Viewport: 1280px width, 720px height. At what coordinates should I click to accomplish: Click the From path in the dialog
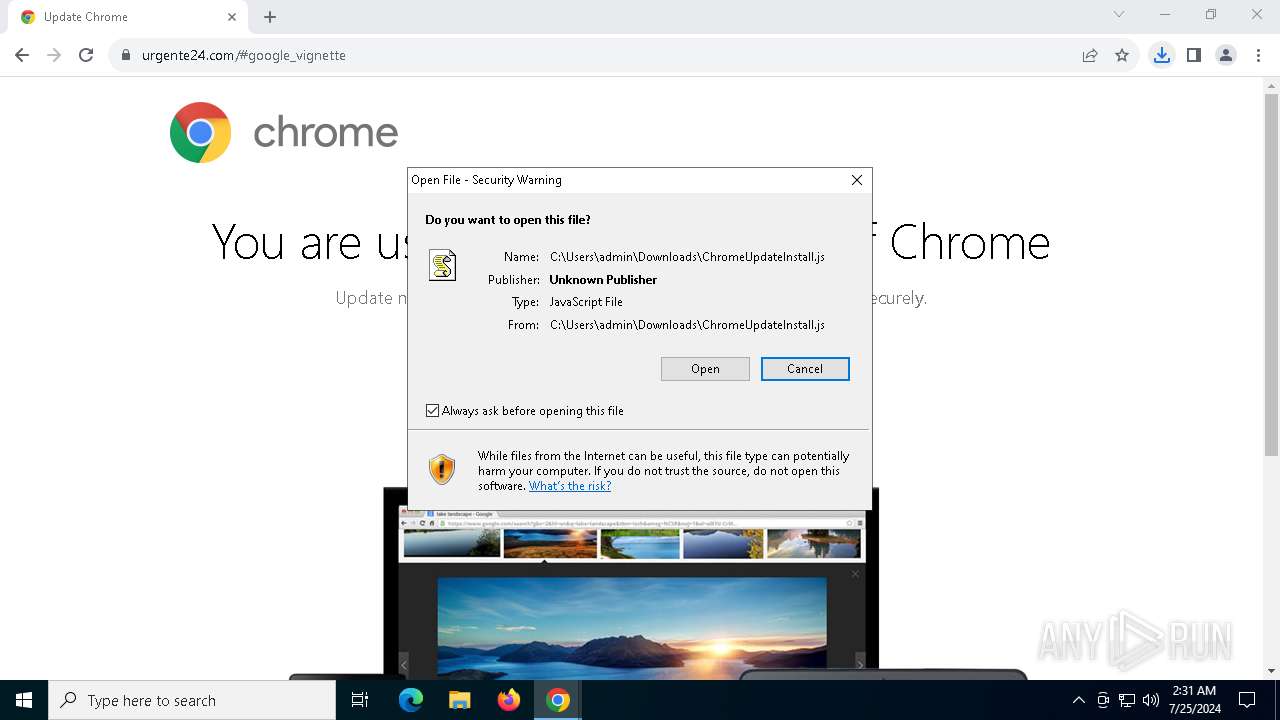pos(687,325)
